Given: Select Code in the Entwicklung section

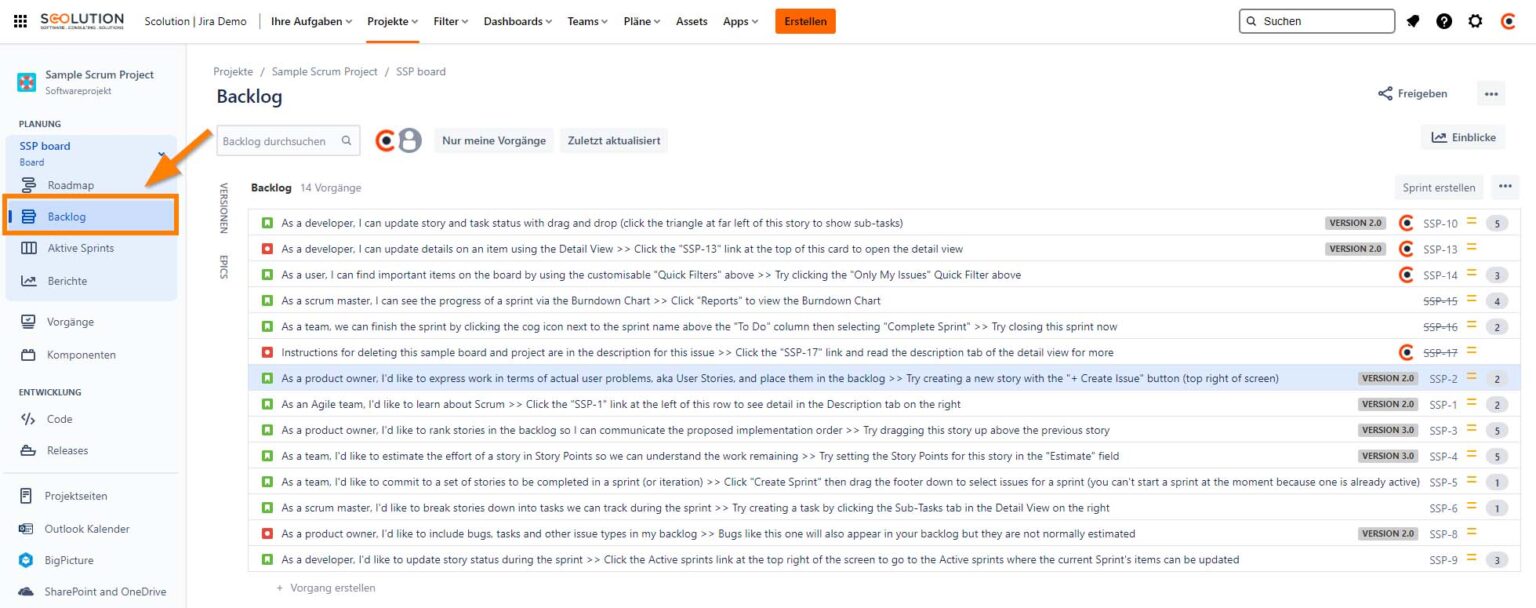Looking at the screenshot, I should [59, 419].
